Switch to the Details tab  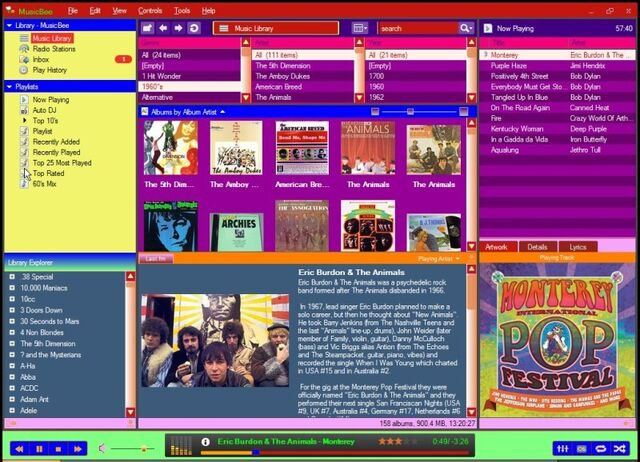(537, 247)
